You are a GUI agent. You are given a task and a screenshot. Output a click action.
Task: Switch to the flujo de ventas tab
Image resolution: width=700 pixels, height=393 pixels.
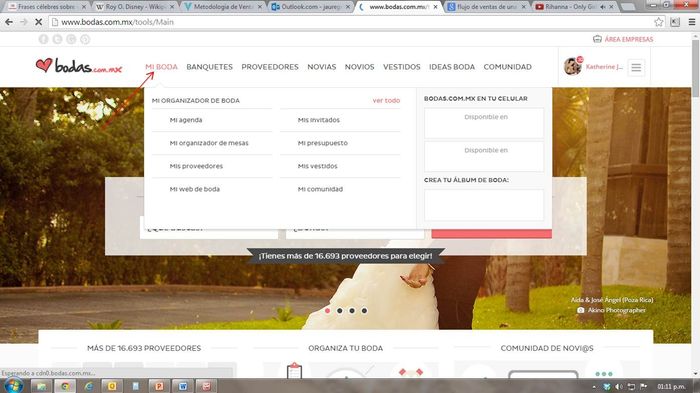click(487, 7)
